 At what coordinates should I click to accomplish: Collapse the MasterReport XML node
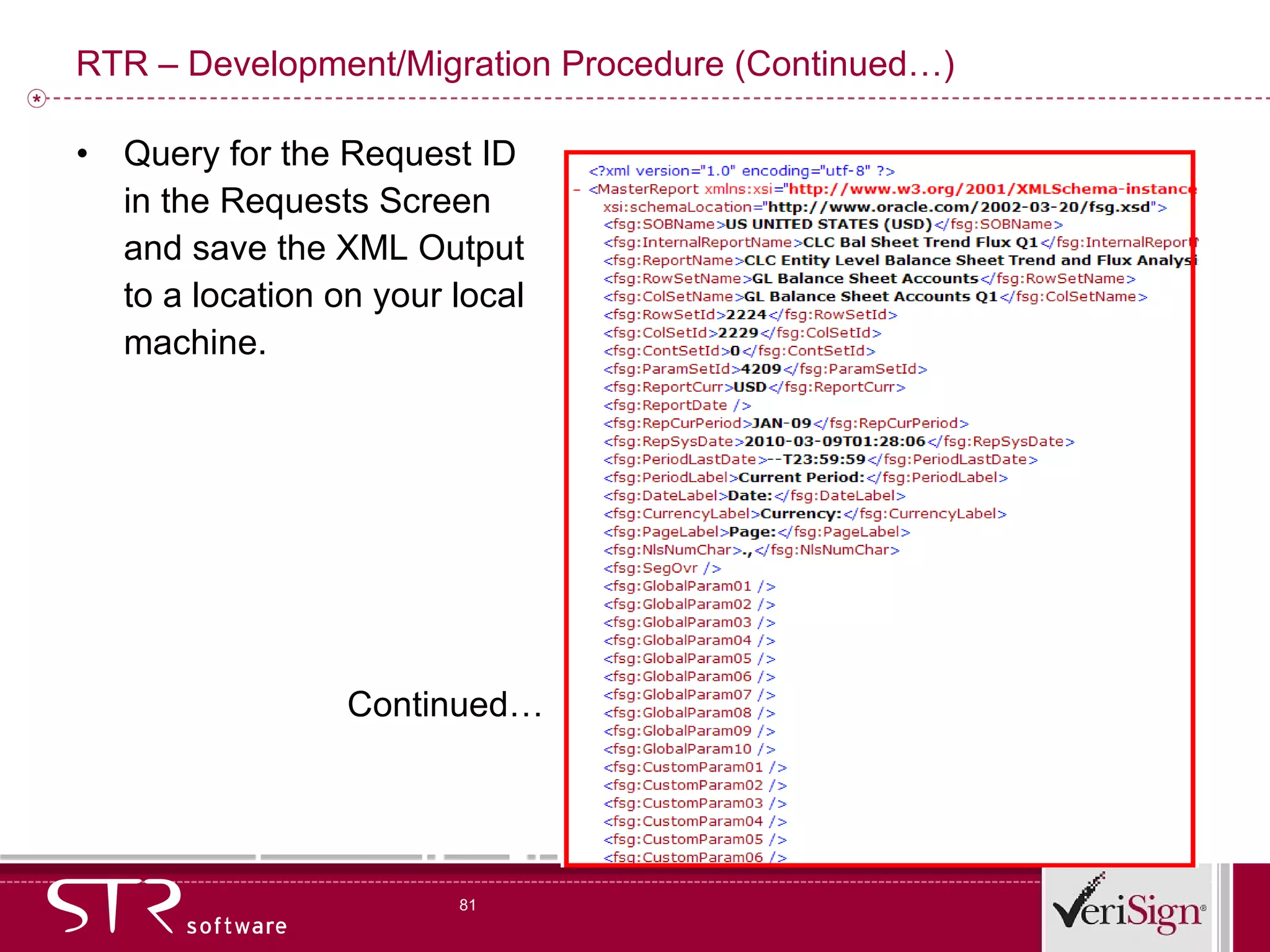tap(577, 190)
